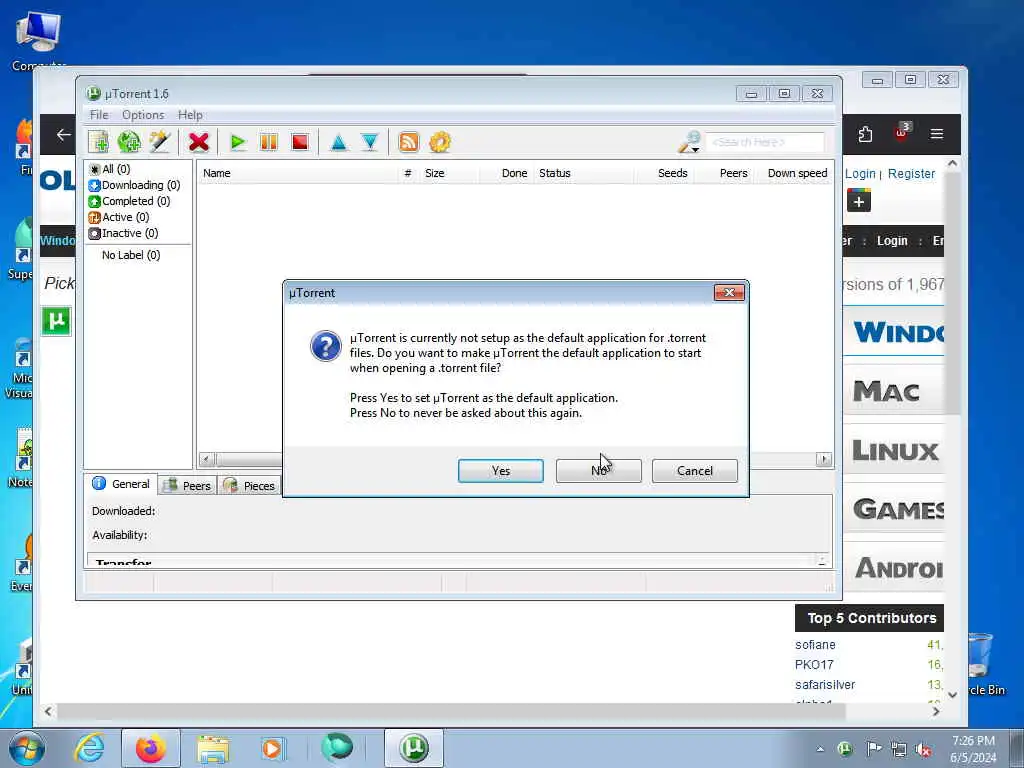The height and width of the screenshot is (768, 1024).
Task: Switch to the Peers tab
Action: [187, 485]
